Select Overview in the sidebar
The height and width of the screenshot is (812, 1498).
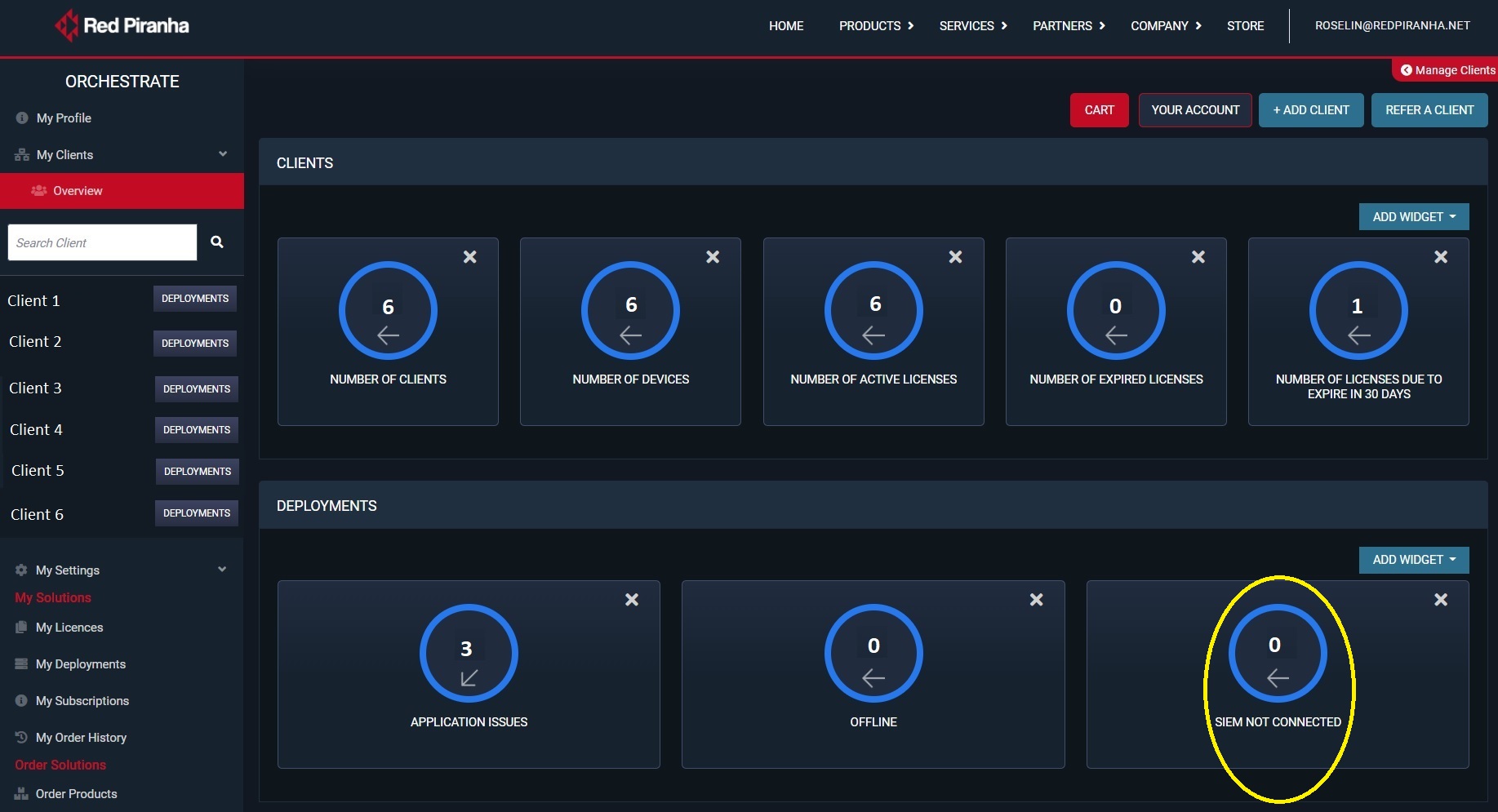122,191
